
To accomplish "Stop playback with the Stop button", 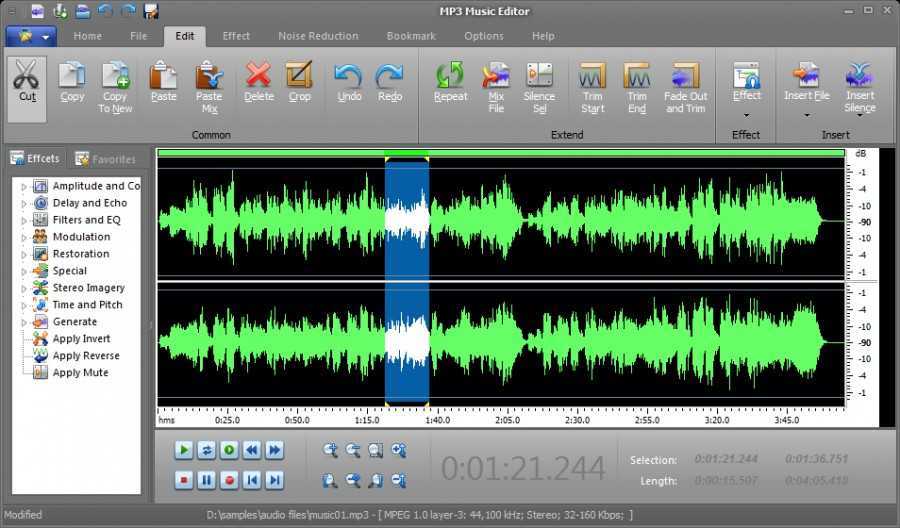I will pyautogui.click(x=184, y=480).
